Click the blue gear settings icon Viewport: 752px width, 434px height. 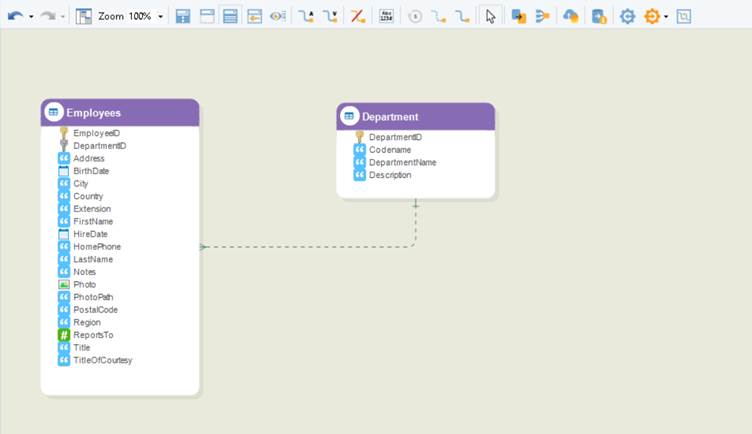[x=627, y=16]
